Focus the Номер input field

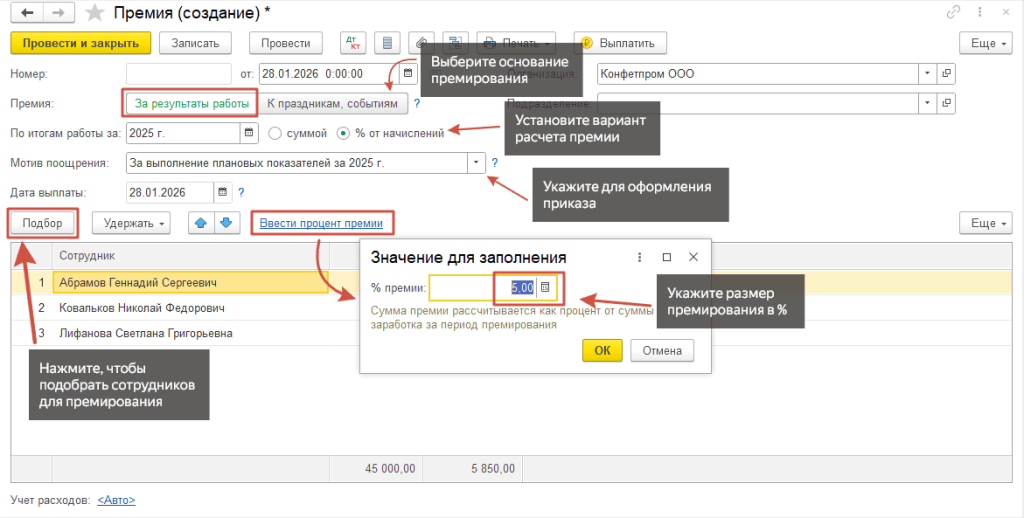[x=179, y=74]
